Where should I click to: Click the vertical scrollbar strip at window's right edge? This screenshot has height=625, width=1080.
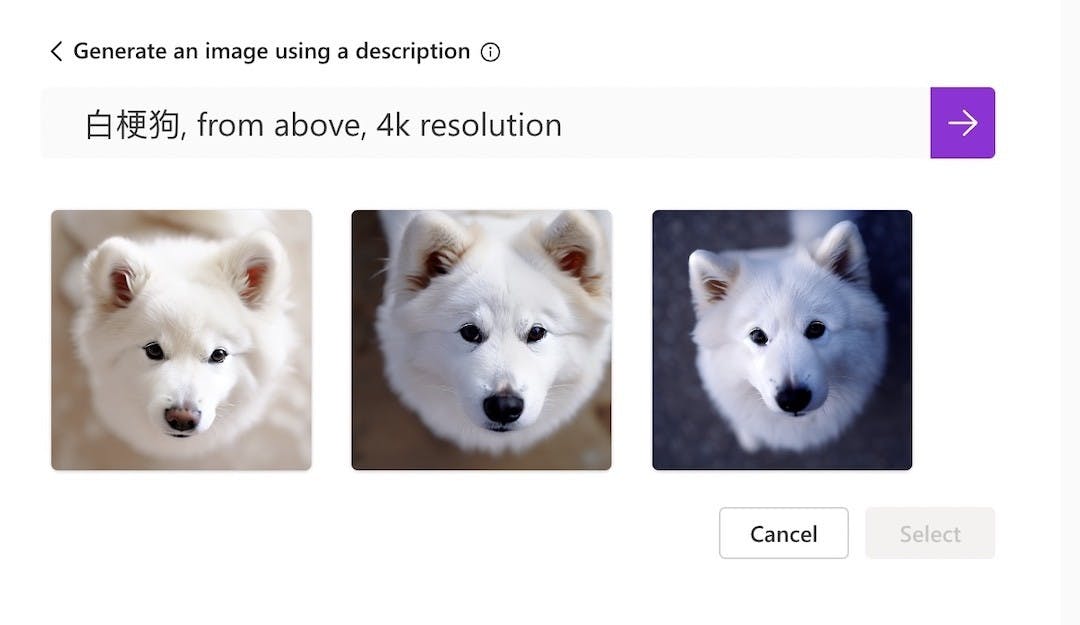[1070, 312]
